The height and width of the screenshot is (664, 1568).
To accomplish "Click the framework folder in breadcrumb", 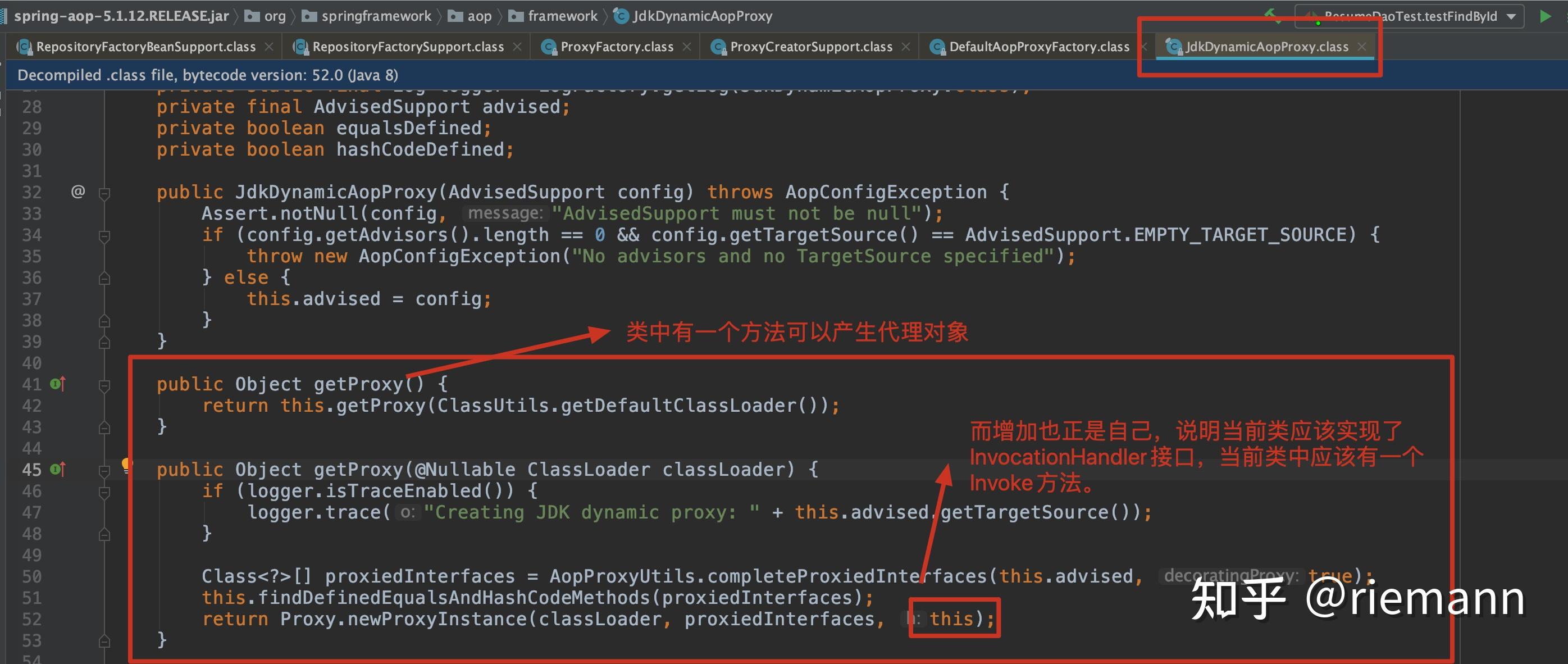I will tap(562, 16).
